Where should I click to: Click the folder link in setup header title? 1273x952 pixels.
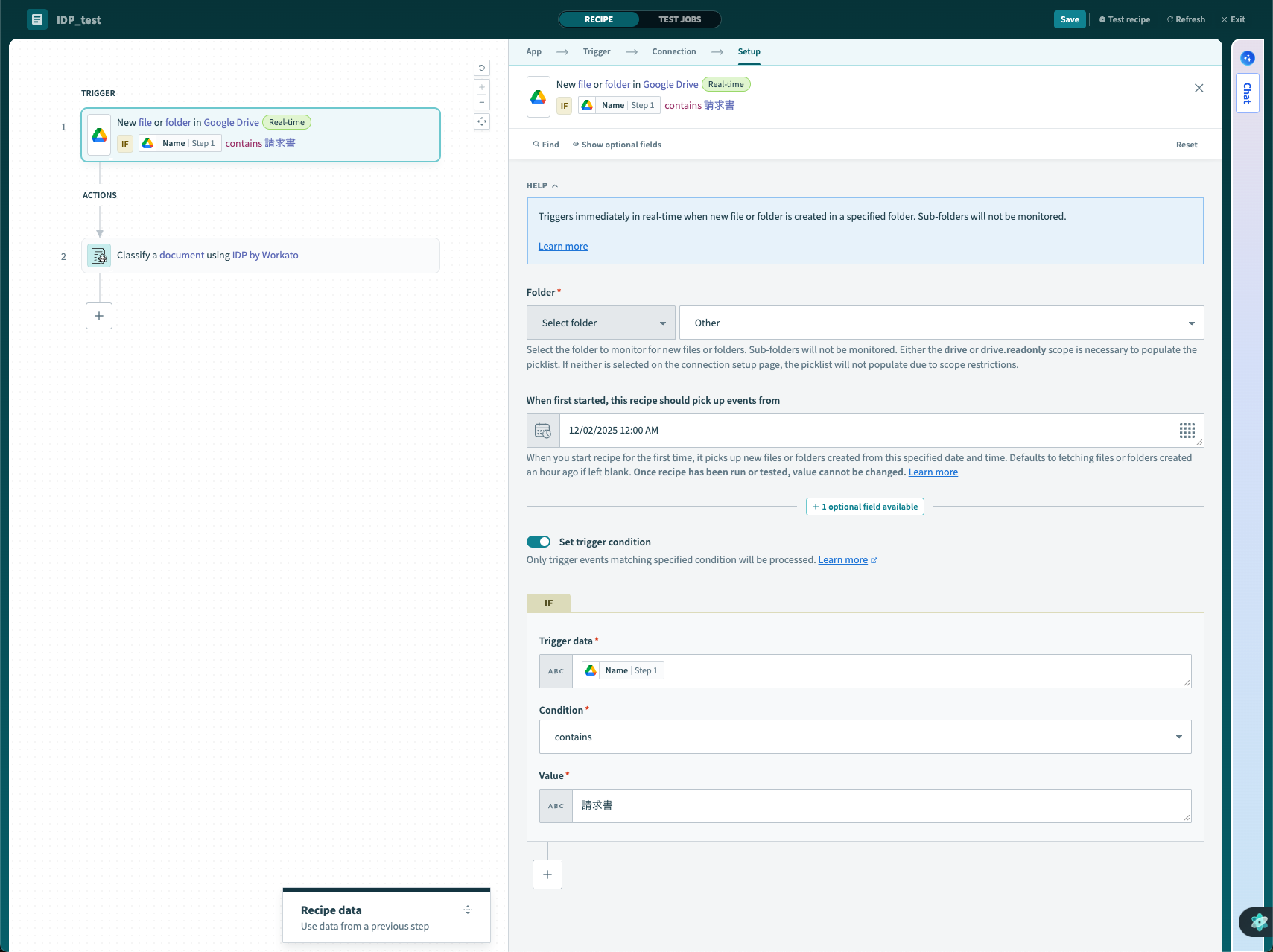click(x=618, y=84)
